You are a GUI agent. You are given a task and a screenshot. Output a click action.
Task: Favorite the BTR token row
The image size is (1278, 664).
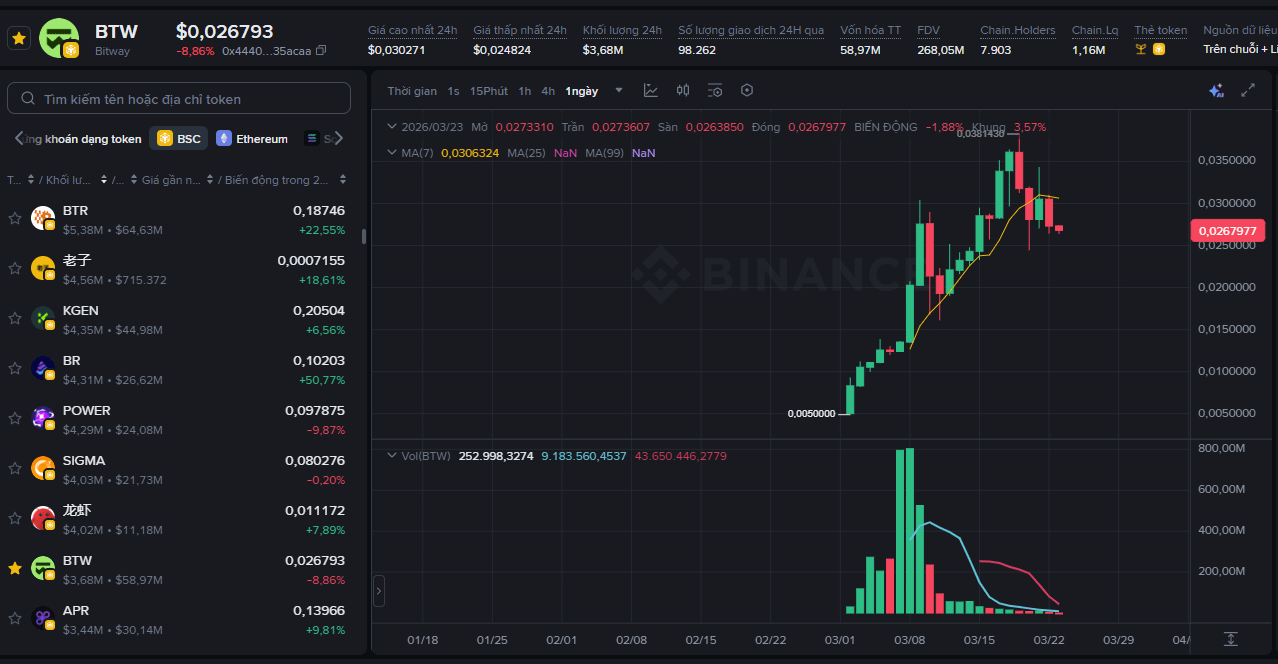click(x=15, y=218)
